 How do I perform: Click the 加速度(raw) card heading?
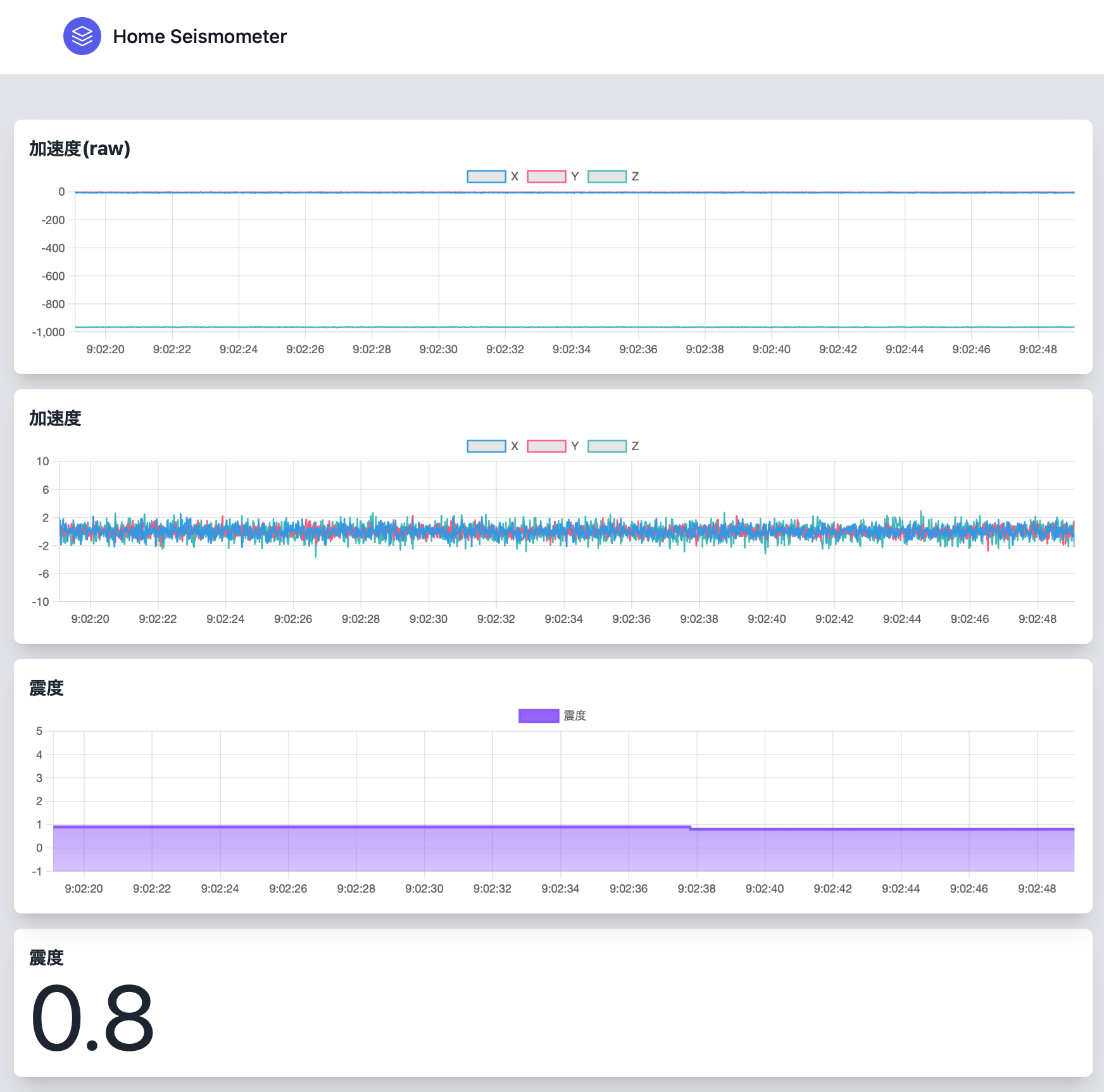point(80,149)
